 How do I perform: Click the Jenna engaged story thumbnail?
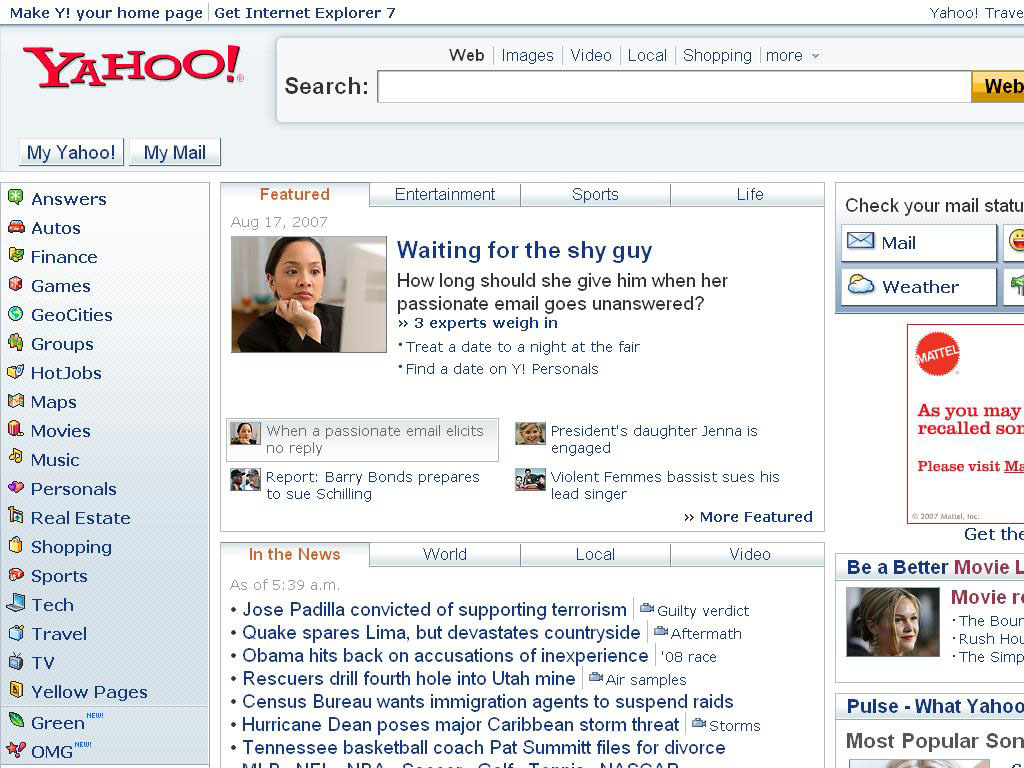pos(530,433)
